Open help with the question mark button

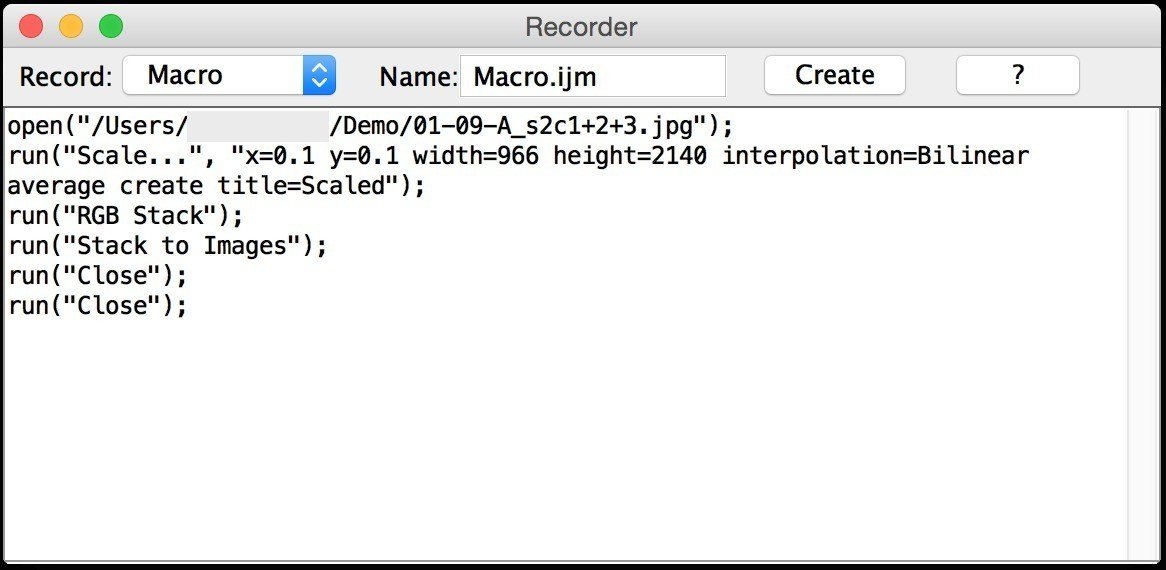[1017, 75]
